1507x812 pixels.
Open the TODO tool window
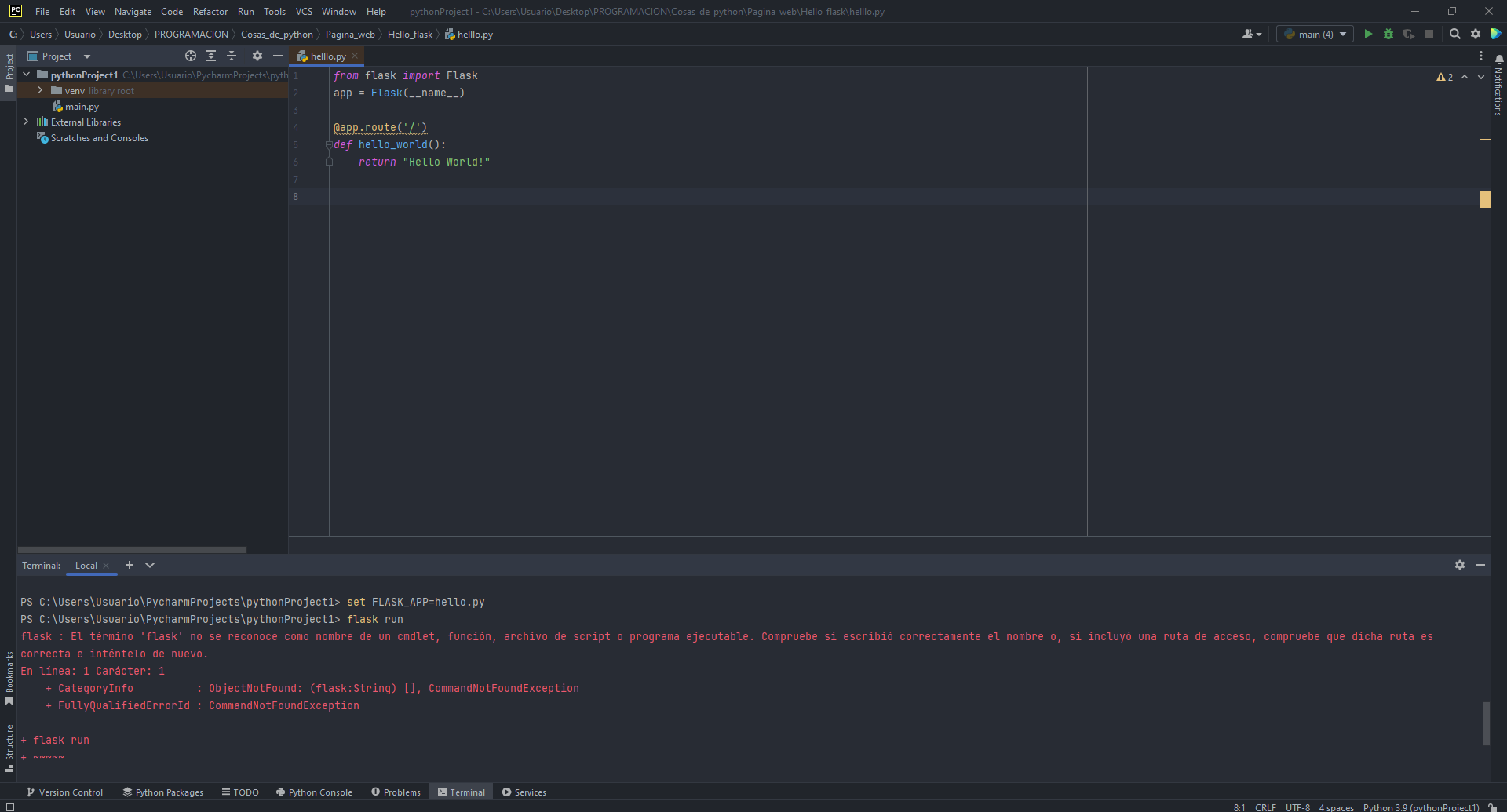(x=240, y=792)
